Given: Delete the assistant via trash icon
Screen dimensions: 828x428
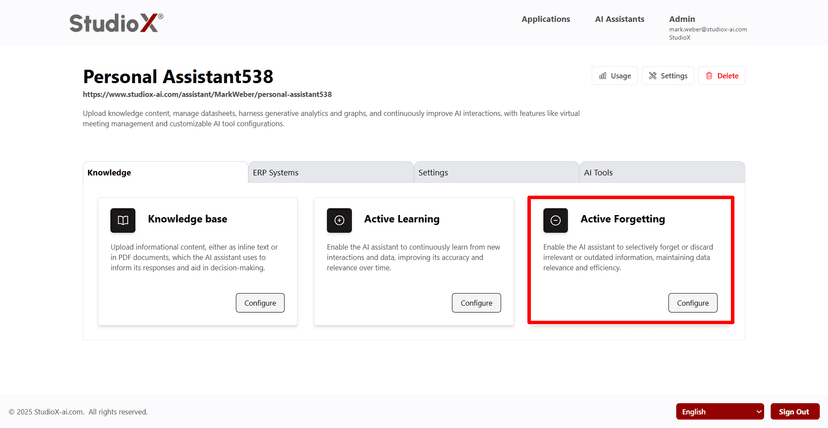Looking at the screenshot, I should (x=721, y=76).
